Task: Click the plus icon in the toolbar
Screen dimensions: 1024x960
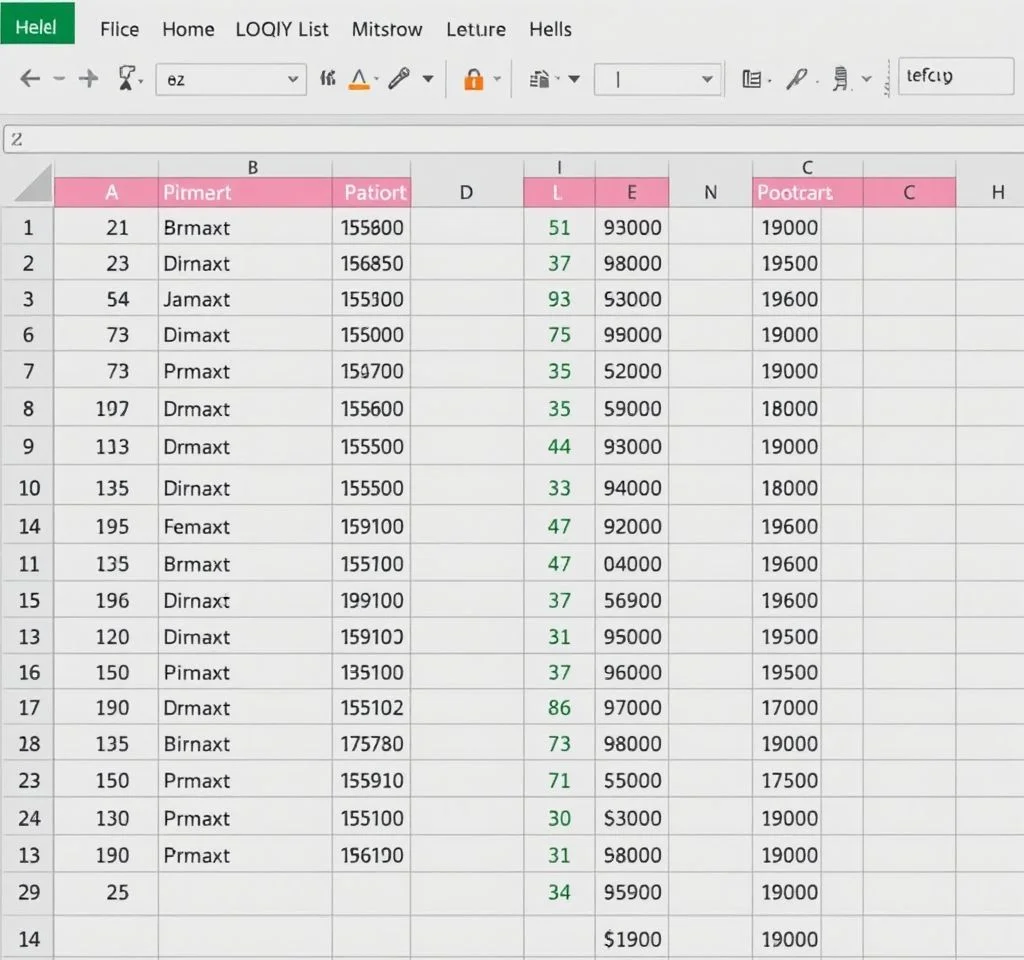Action: 89,79
